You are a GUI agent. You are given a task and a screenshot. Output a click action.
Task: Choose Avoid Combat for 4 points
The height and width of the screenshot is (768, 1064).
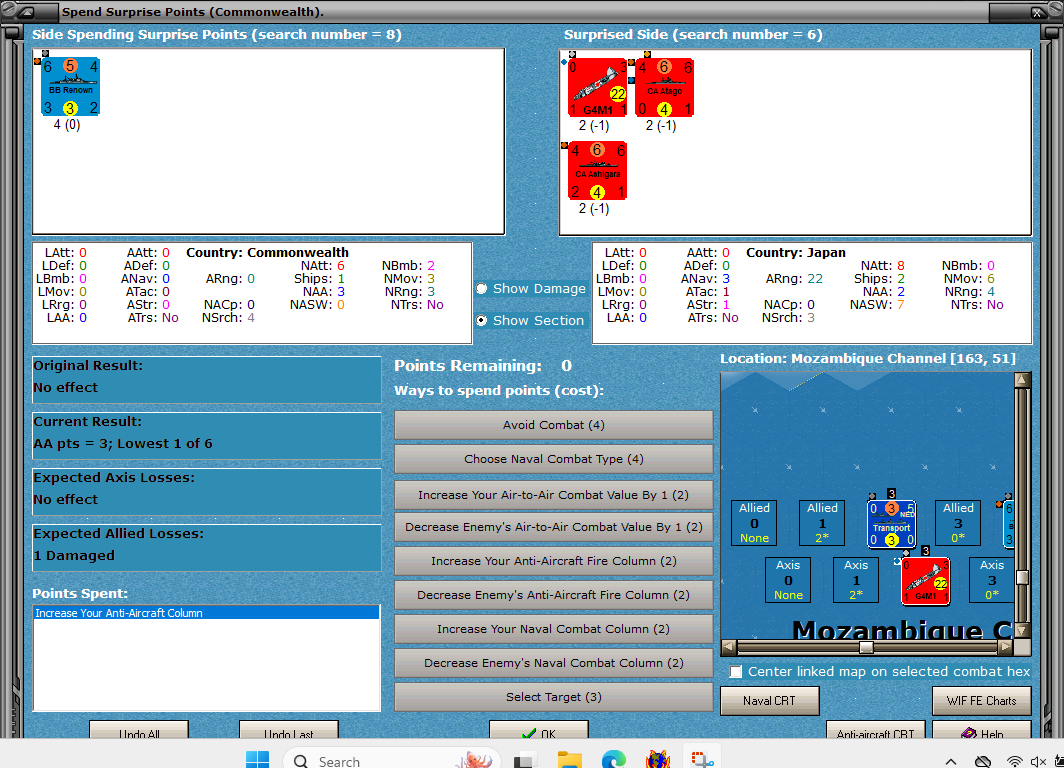pos(553,424)
